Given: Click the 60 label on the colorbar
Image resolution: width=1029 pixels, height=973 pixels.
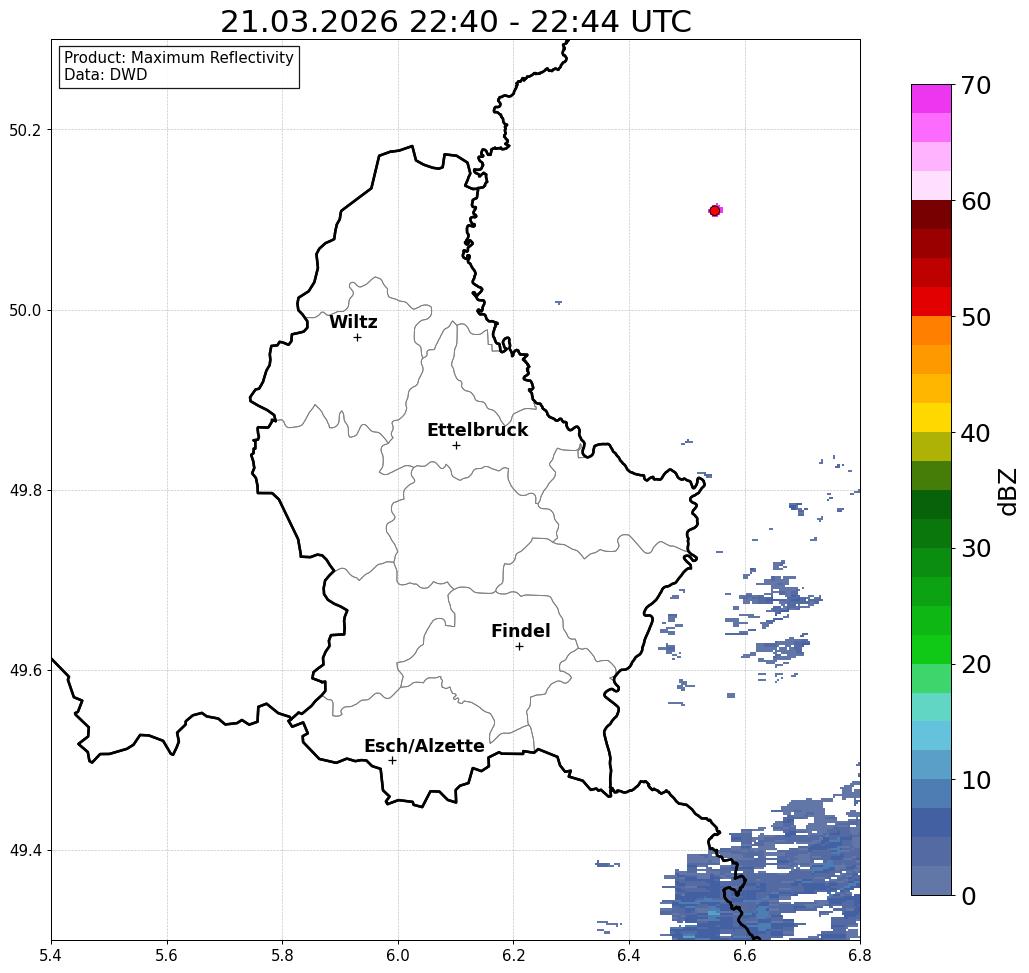Looking at the screenshot, I should pos(976,201).
